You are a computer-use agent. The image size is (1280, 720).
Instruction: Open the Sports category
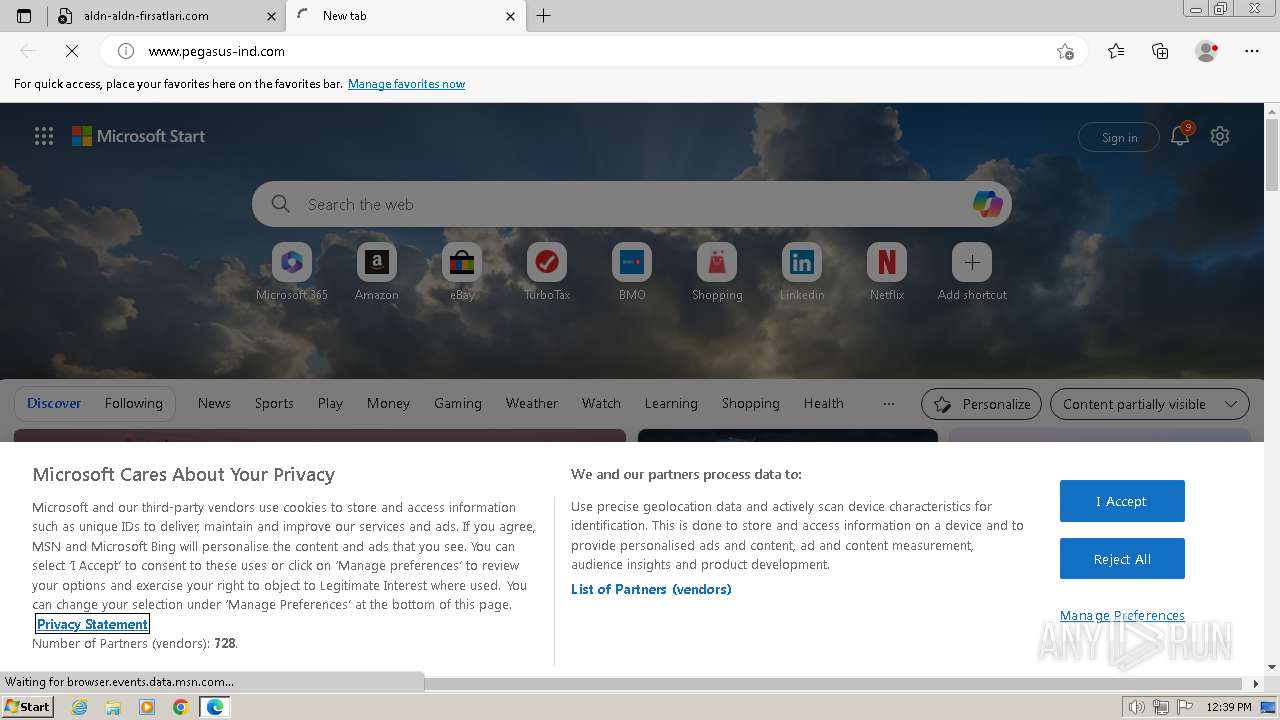click(x=274, y=403)
